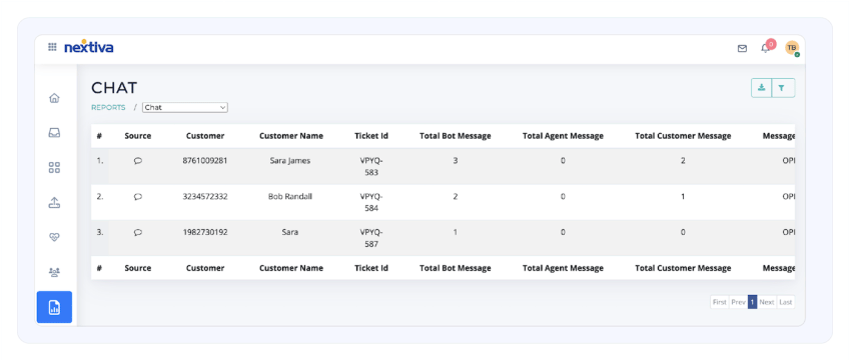Open the apps grid menu icon
The height and width of the screenshot is (361, 850).
coord(52,47)
